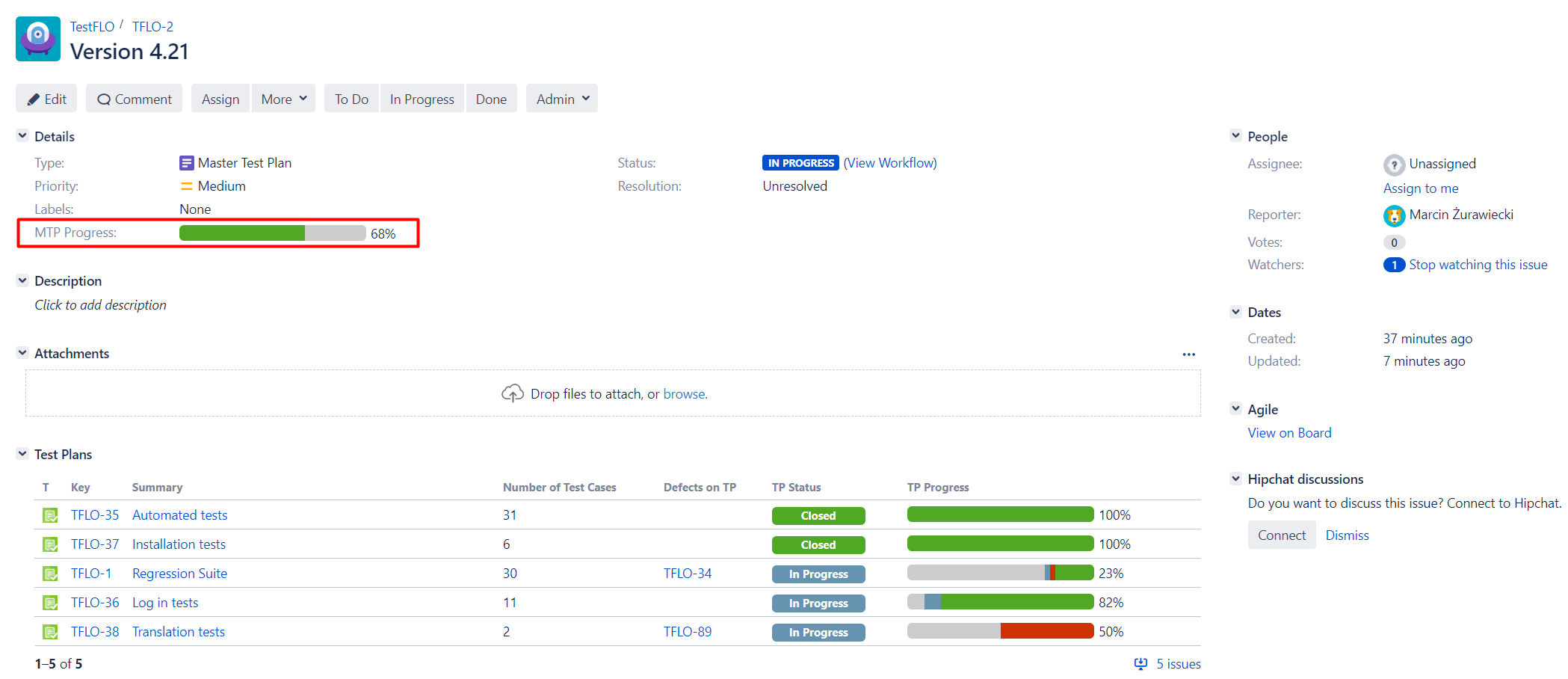Click to add a description
Viewport: 1568px width, 679px height.
click(99, 304)
